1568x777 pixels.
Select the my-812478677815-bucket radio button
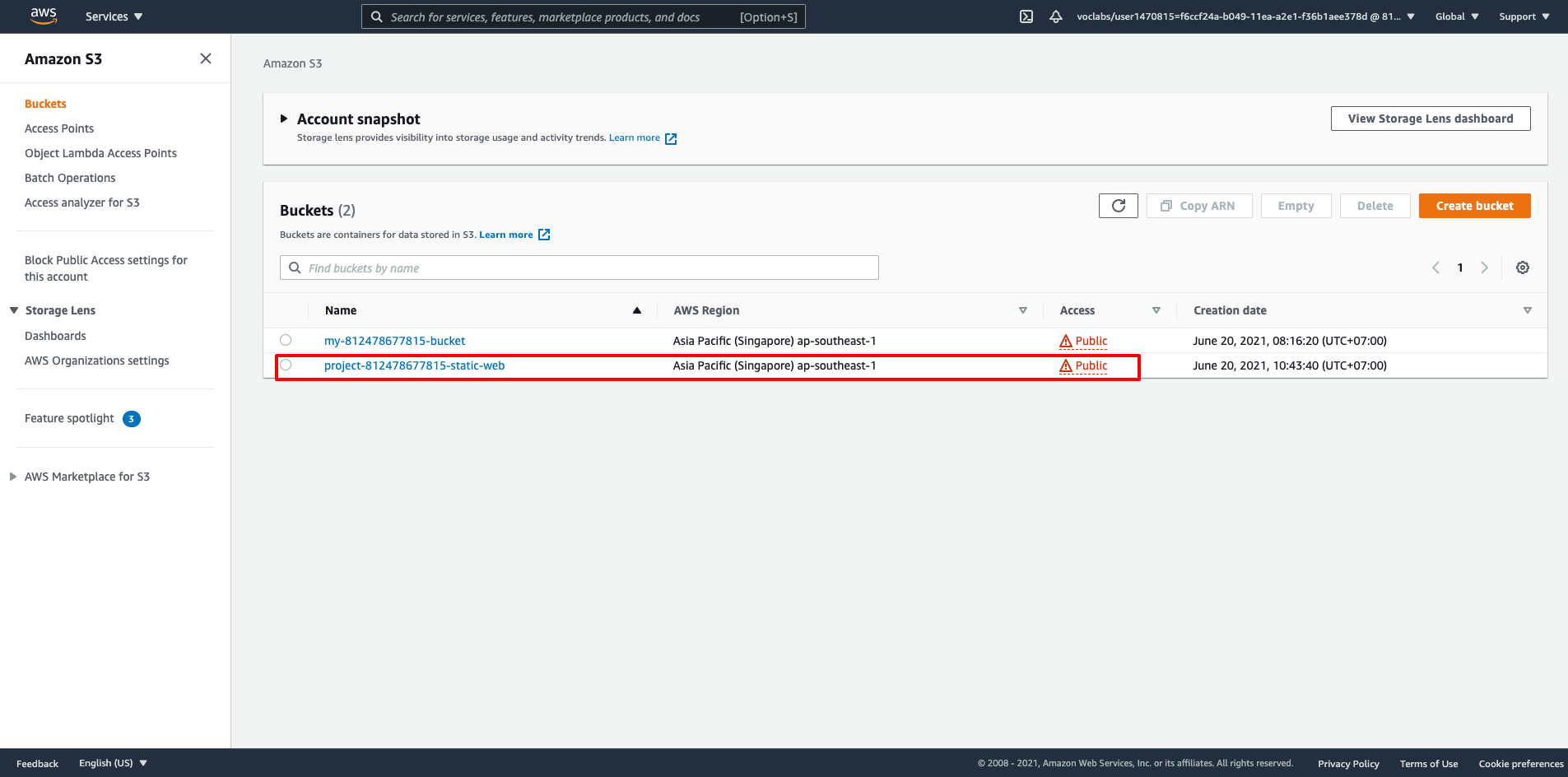point(286,340)
